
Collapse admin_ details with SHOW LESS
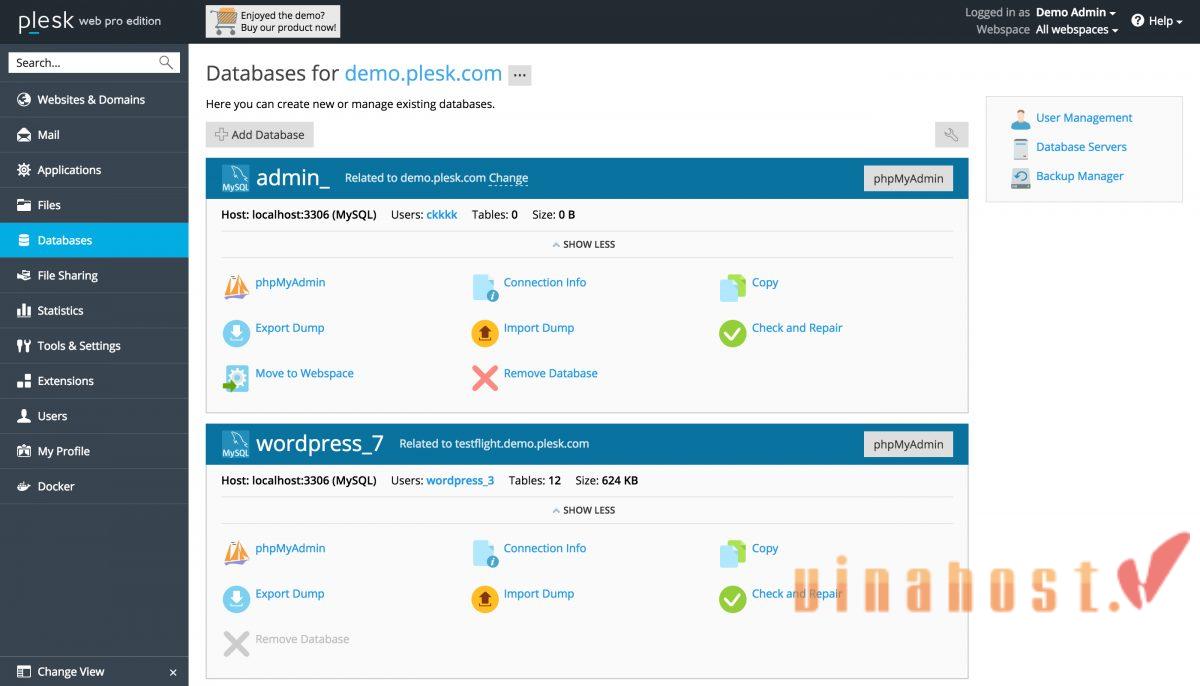(584, 244)
